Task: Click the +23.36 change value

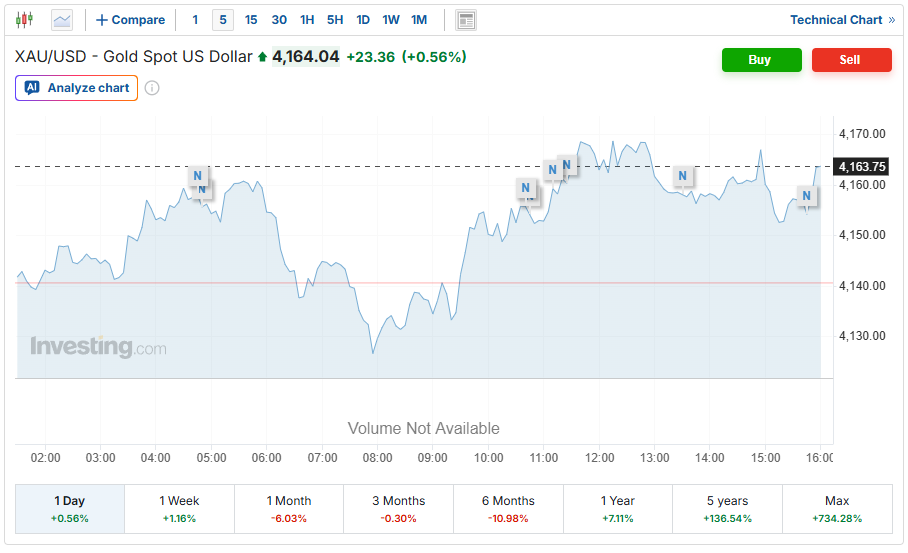Action: 371,57
